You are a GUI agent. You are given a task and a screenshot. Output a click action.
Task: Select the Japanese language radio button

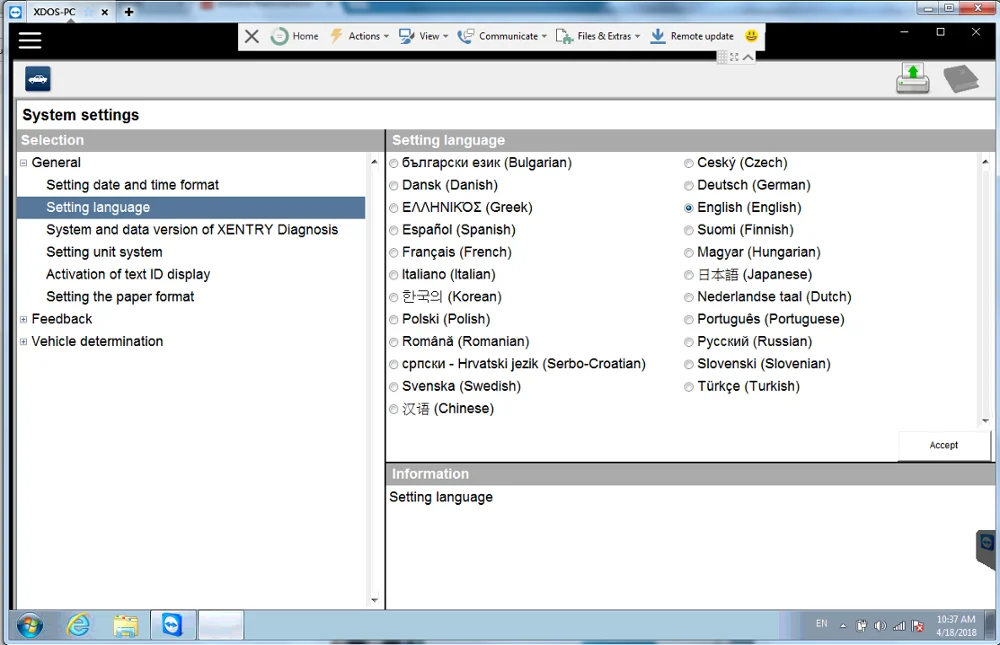(x=689, y=275)
